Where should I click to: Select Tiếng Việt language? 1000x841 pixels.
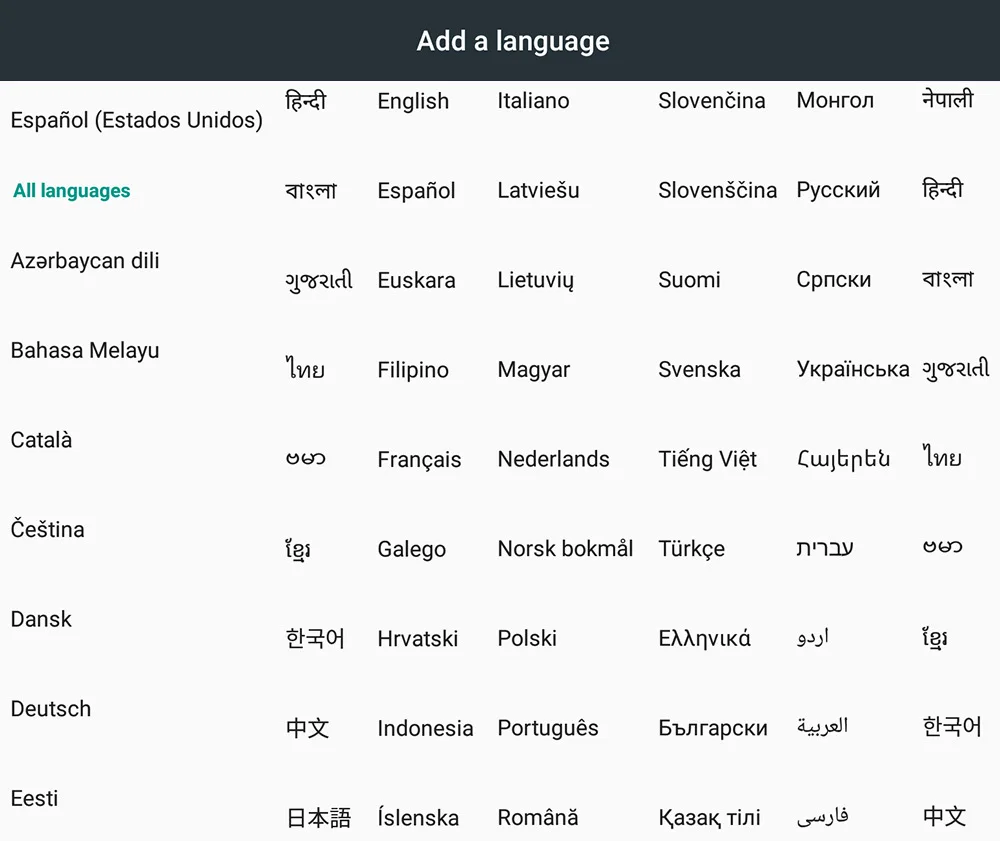[707, 458]
